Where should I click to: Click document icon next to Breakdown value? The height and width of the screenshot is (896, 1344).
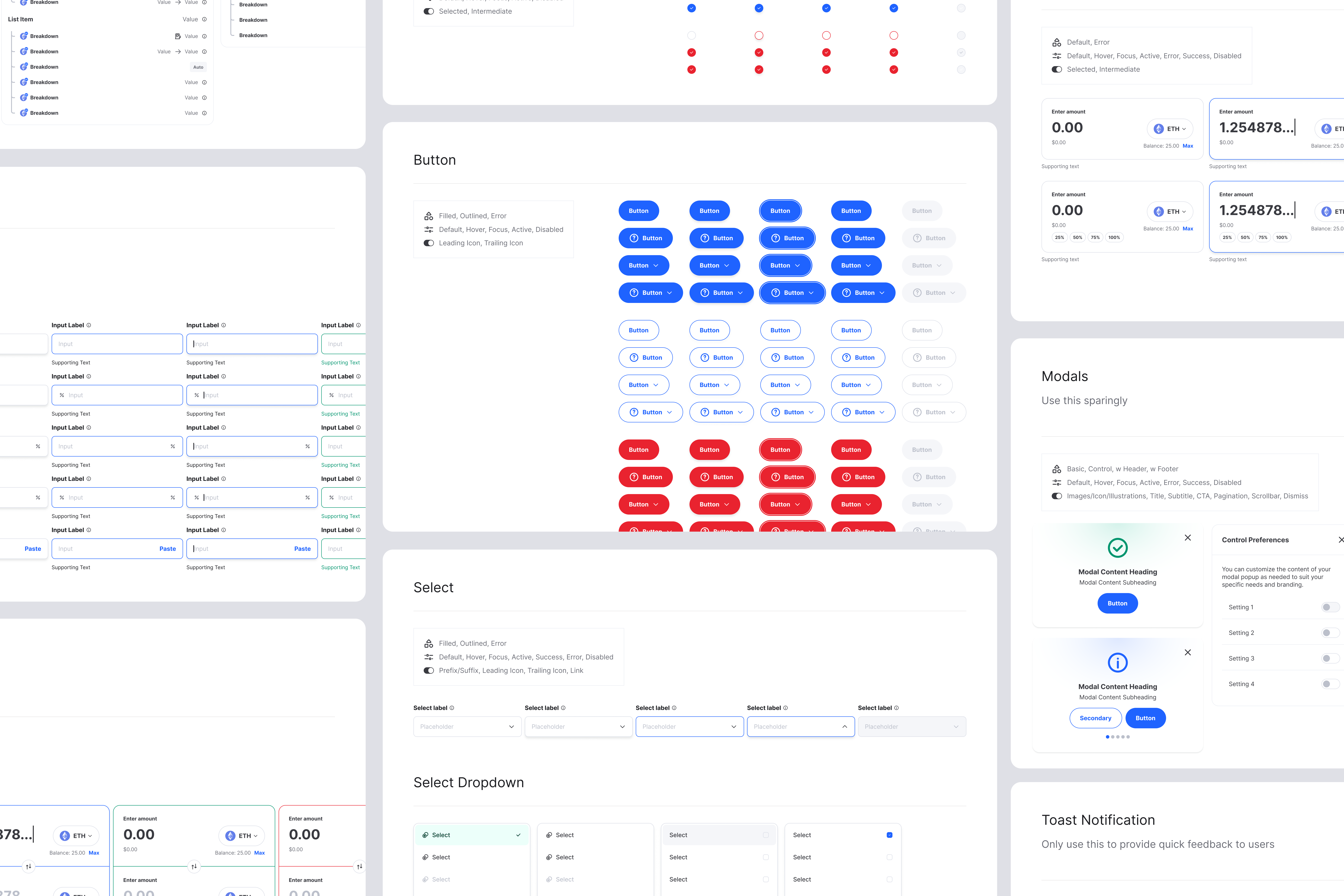178,36
